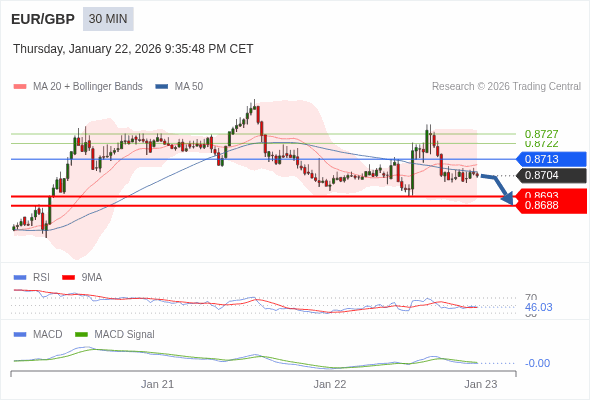This screenshot has width=590, height=400.
Task: Click the red 0.8688 support price tag
Action: point(551,206)
